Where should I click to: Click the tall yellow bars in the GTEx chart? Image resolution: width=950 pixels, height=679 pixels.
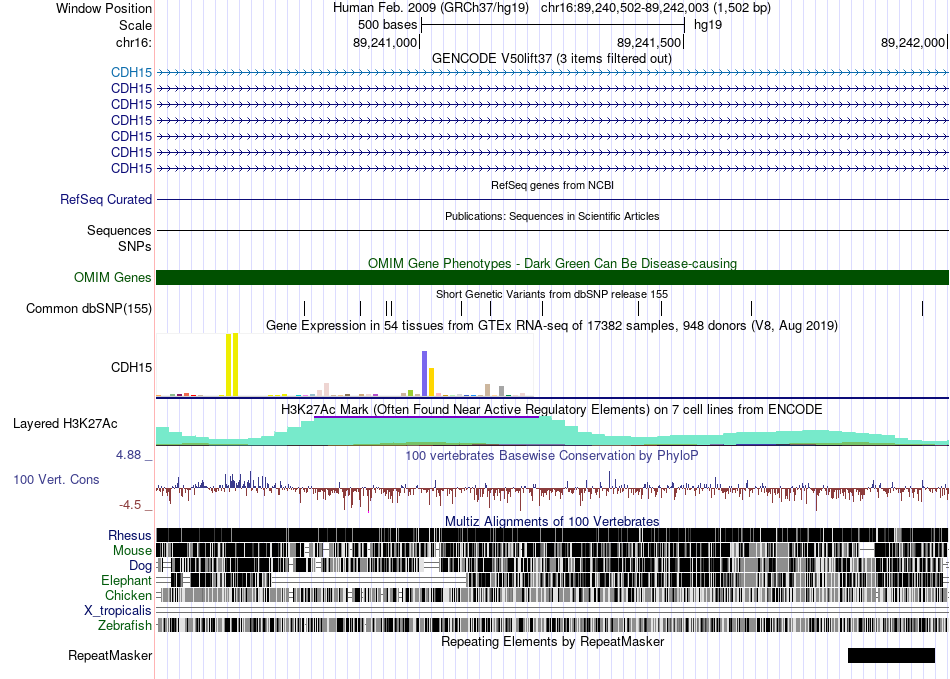(232, 365)
